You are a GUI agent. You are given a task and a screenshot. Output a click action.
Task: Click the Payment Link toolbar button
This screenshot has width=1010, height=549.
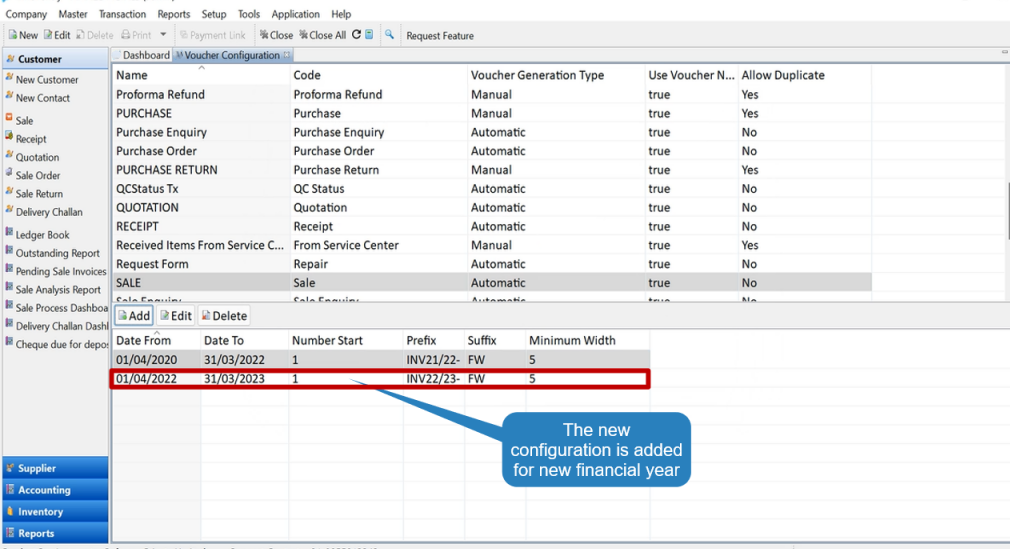pos(213,35)
